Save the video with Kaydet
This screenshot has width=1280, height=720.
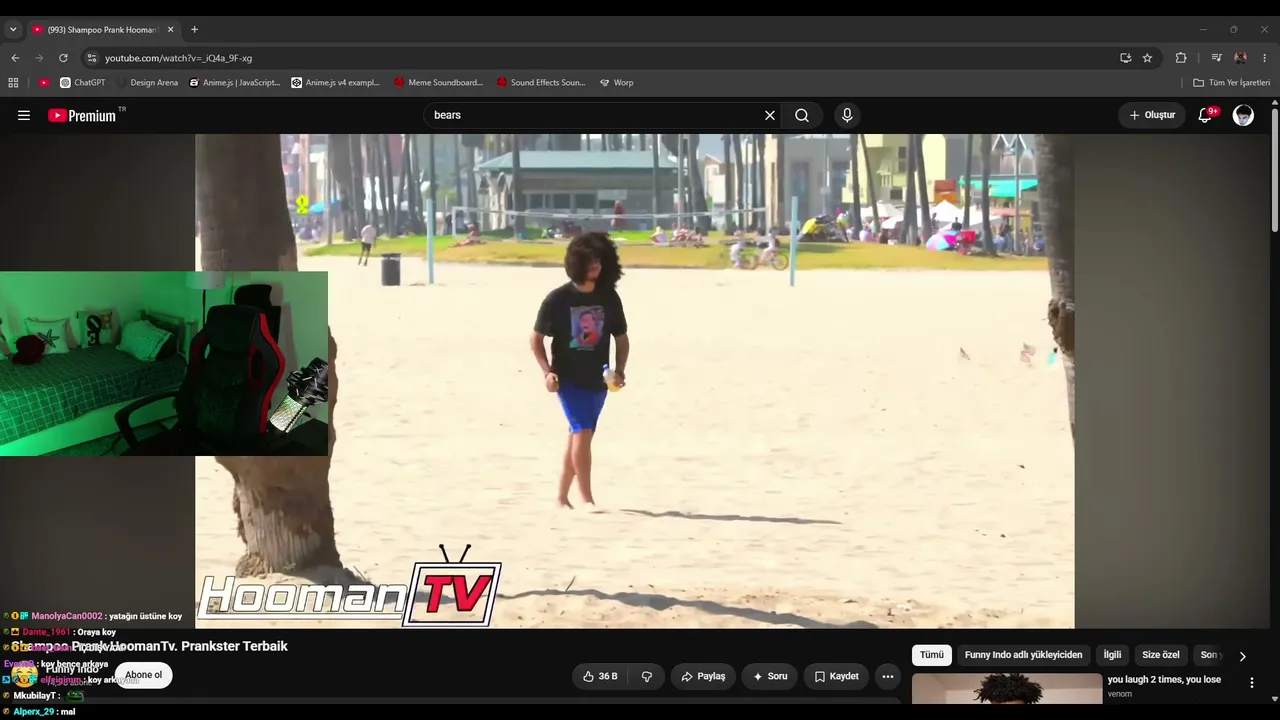tap(836, 676)
